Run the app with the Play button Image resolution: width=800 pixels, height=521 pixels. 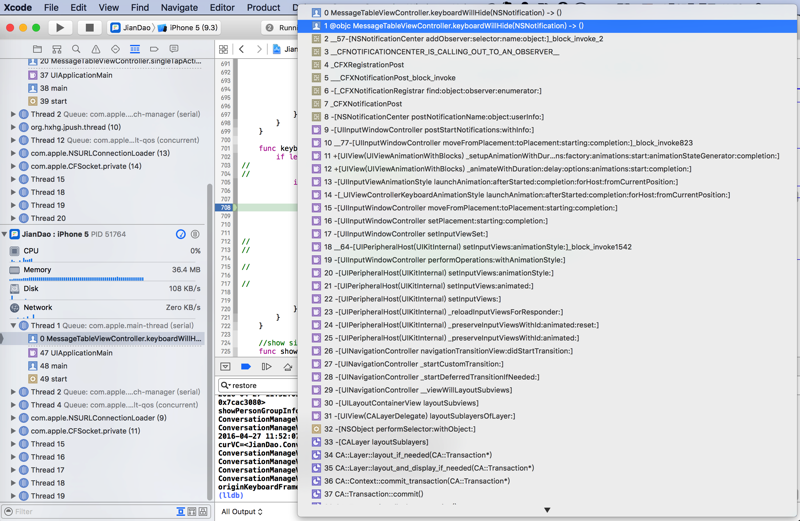(60, 28)
